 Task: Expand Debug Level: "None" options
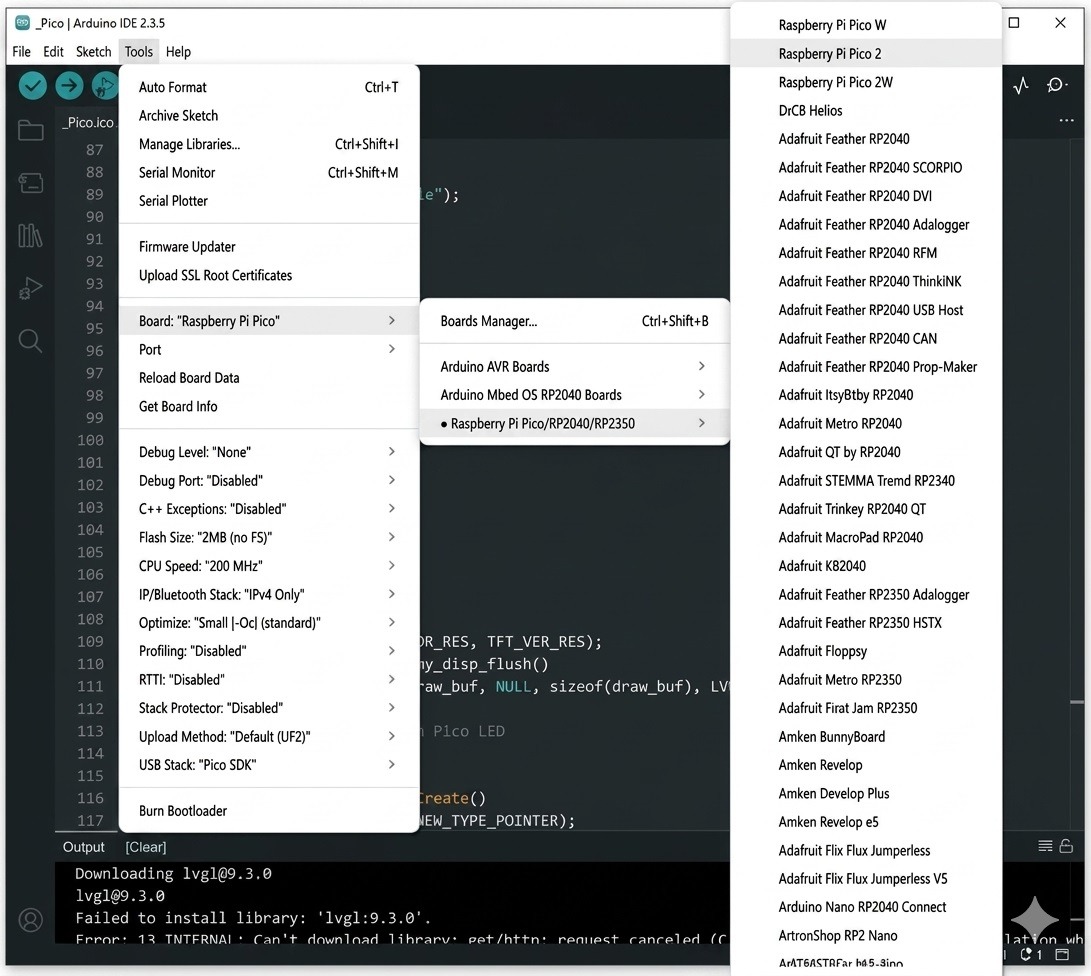[x=269, y=452]
